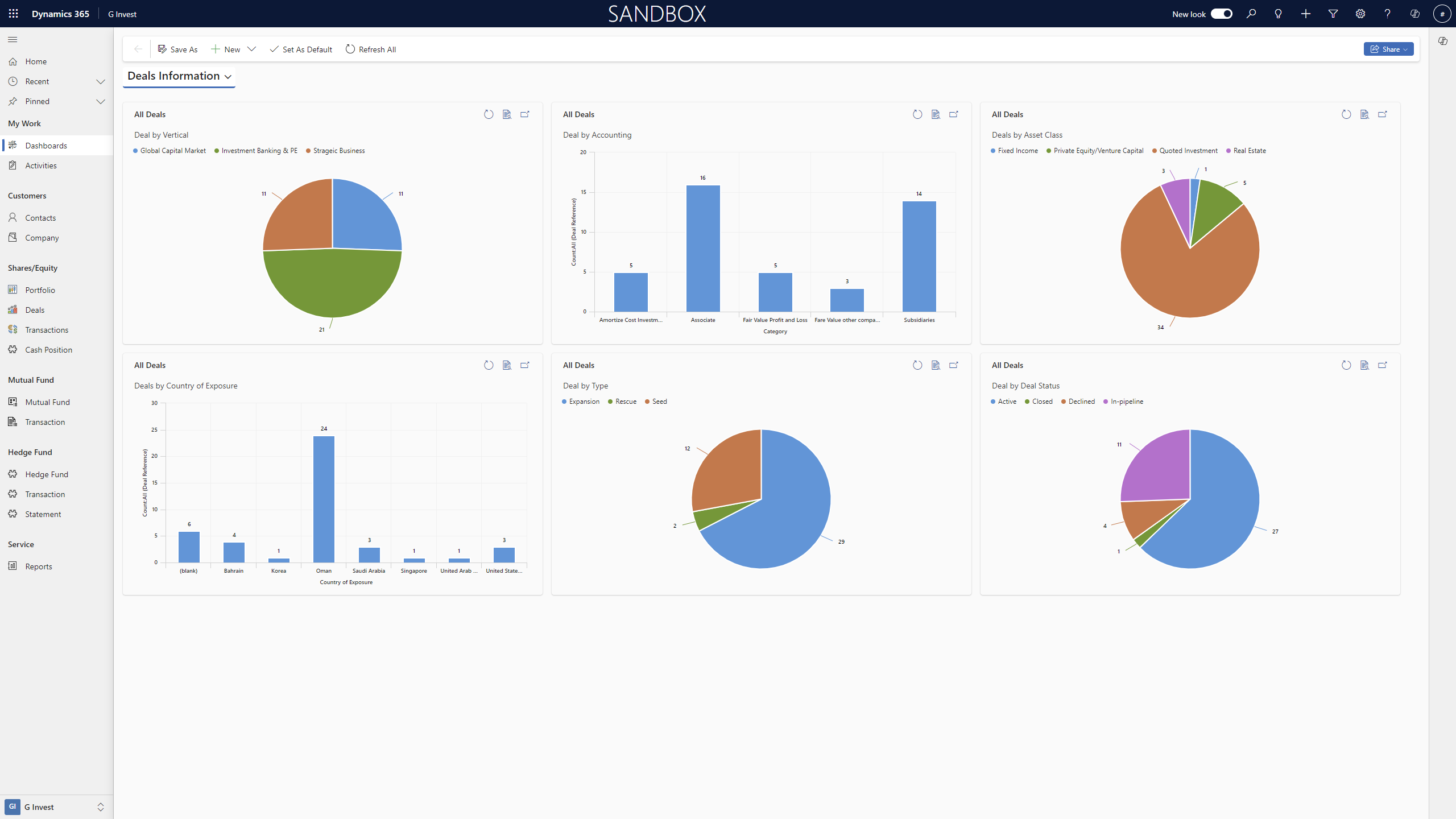Open the app launcher waffle icon
1456x819 pixels.
14,14
